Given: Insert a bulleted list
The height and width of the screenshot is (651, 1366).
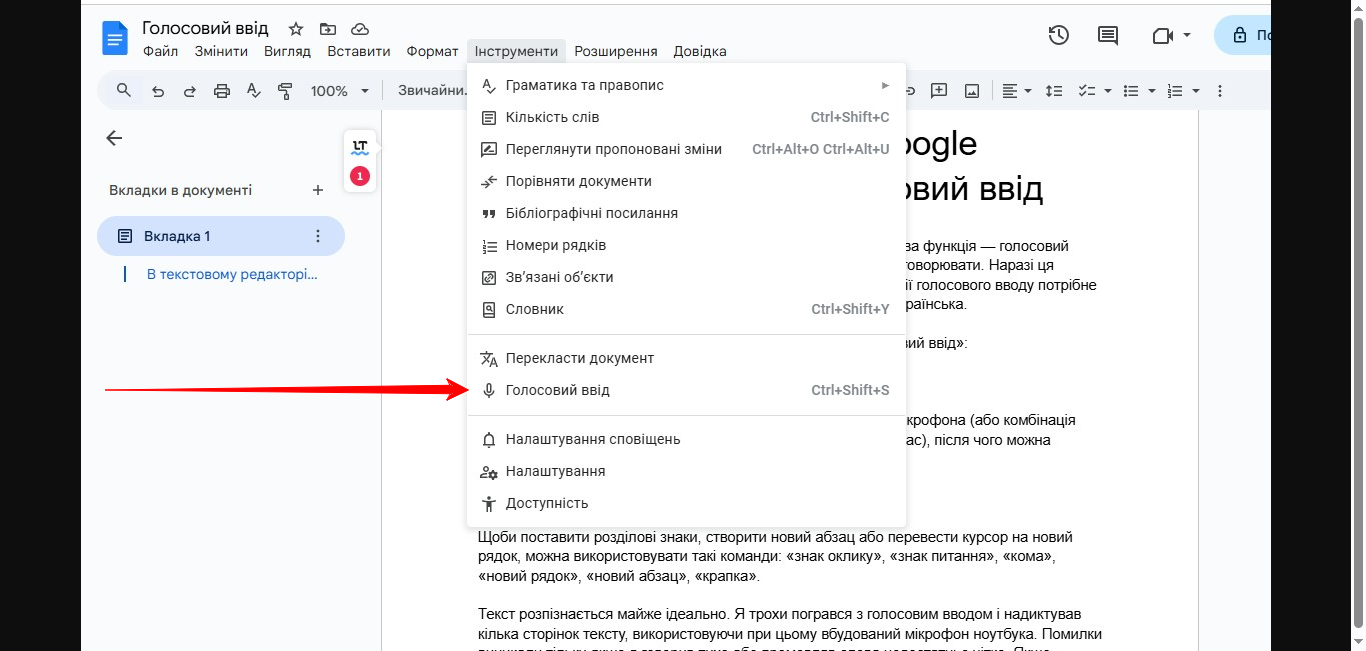Looking at the screenshot, I should [x=1131, y=91].
